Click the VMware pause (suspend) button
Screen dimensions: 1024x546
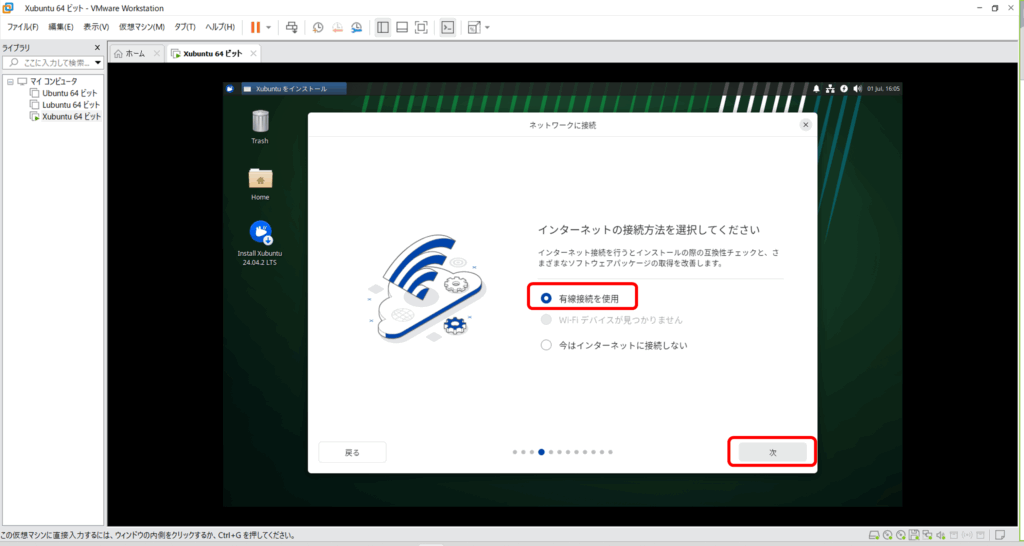[x=255, y=27]
